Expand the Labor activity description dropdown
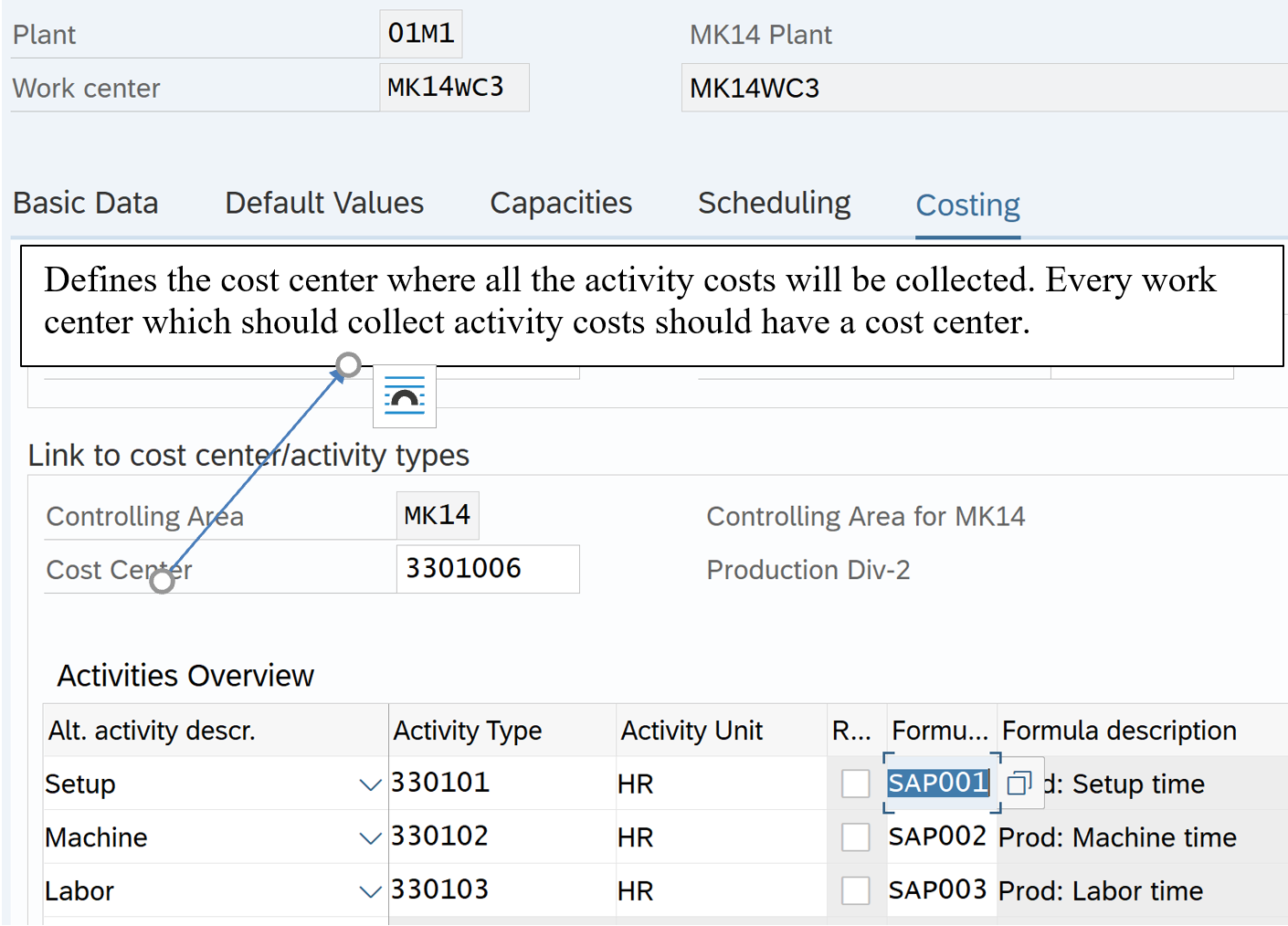This screenshot has height=926, width=1288. point(370,891)
